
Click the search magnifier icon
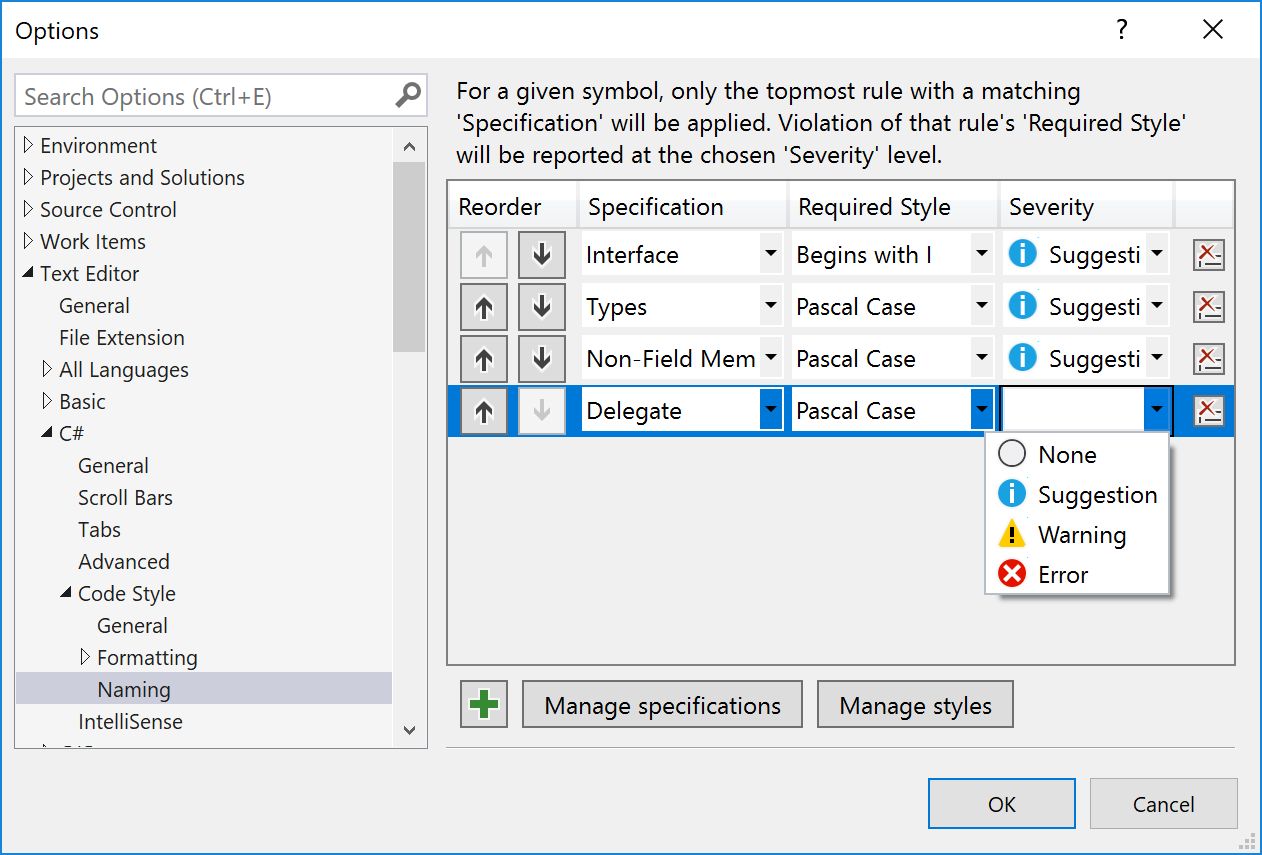pos(408,96)
